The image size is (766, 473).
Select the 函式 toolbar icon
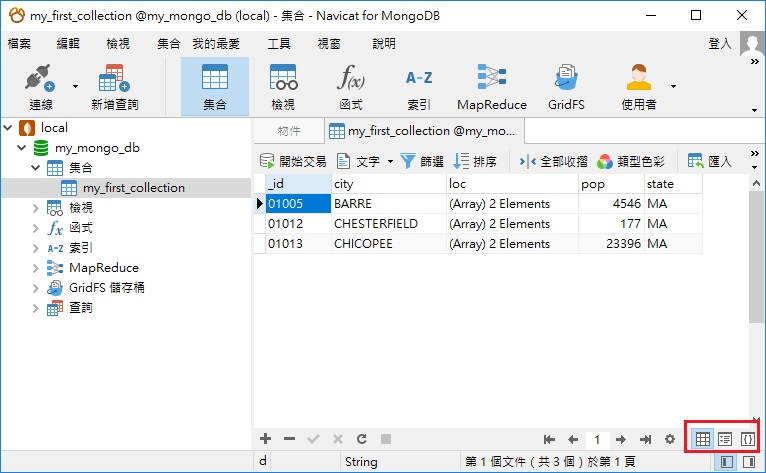[x=351, y=80]
